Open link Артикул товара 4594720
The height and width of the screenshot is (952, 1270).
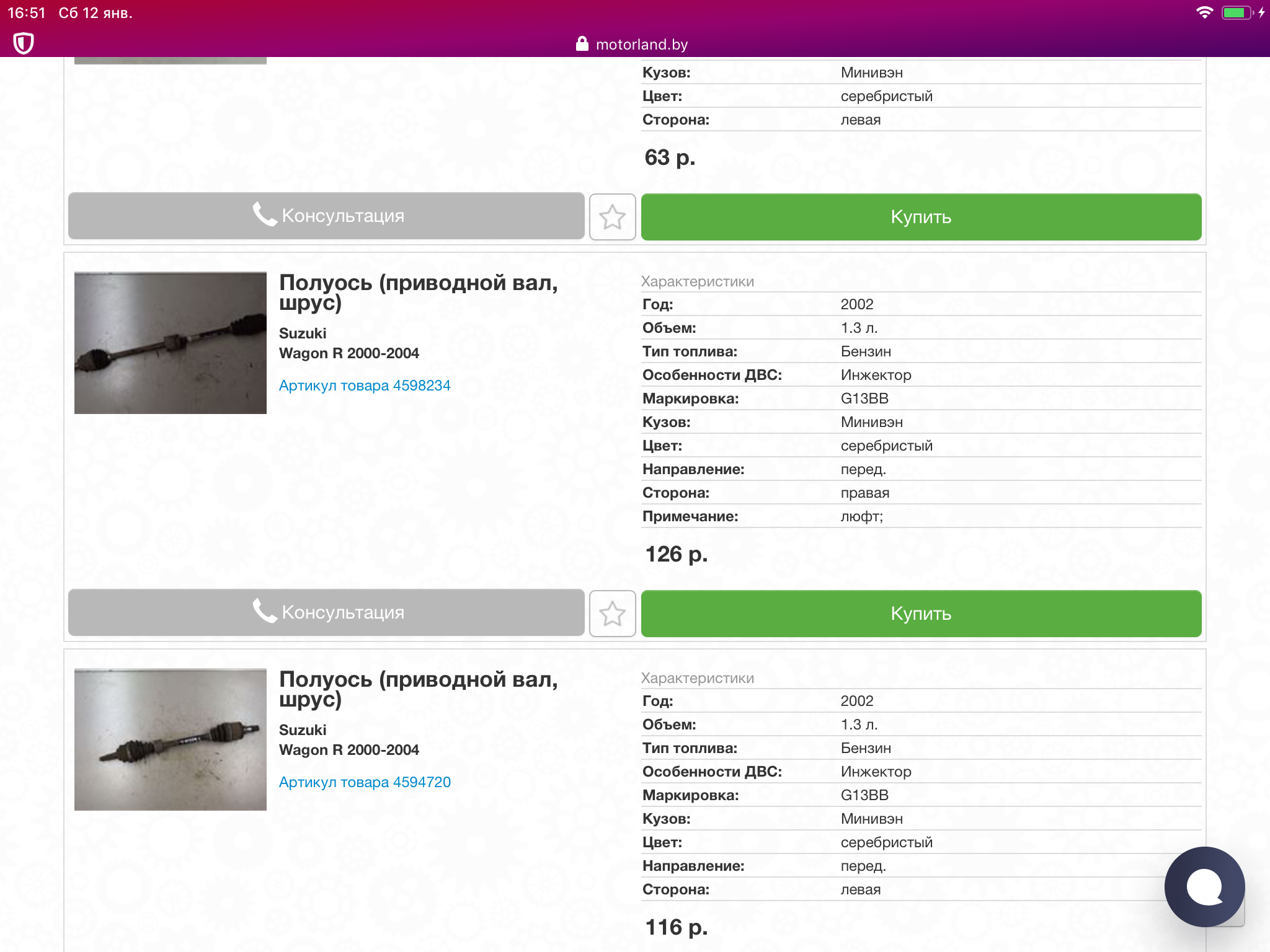click(365, 782)
